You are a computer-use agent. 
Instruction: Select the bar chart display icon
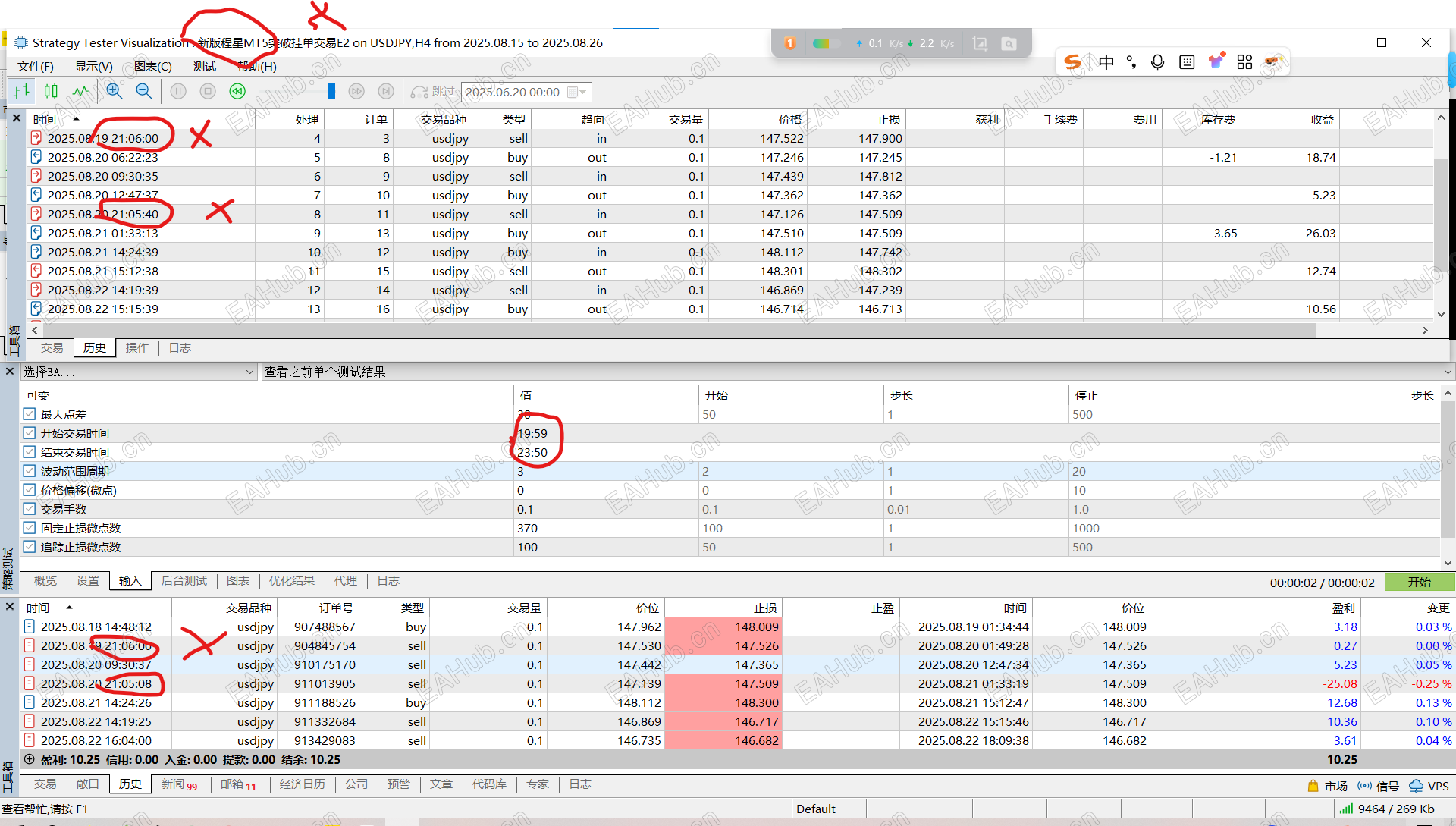click(x=22, y=92)
